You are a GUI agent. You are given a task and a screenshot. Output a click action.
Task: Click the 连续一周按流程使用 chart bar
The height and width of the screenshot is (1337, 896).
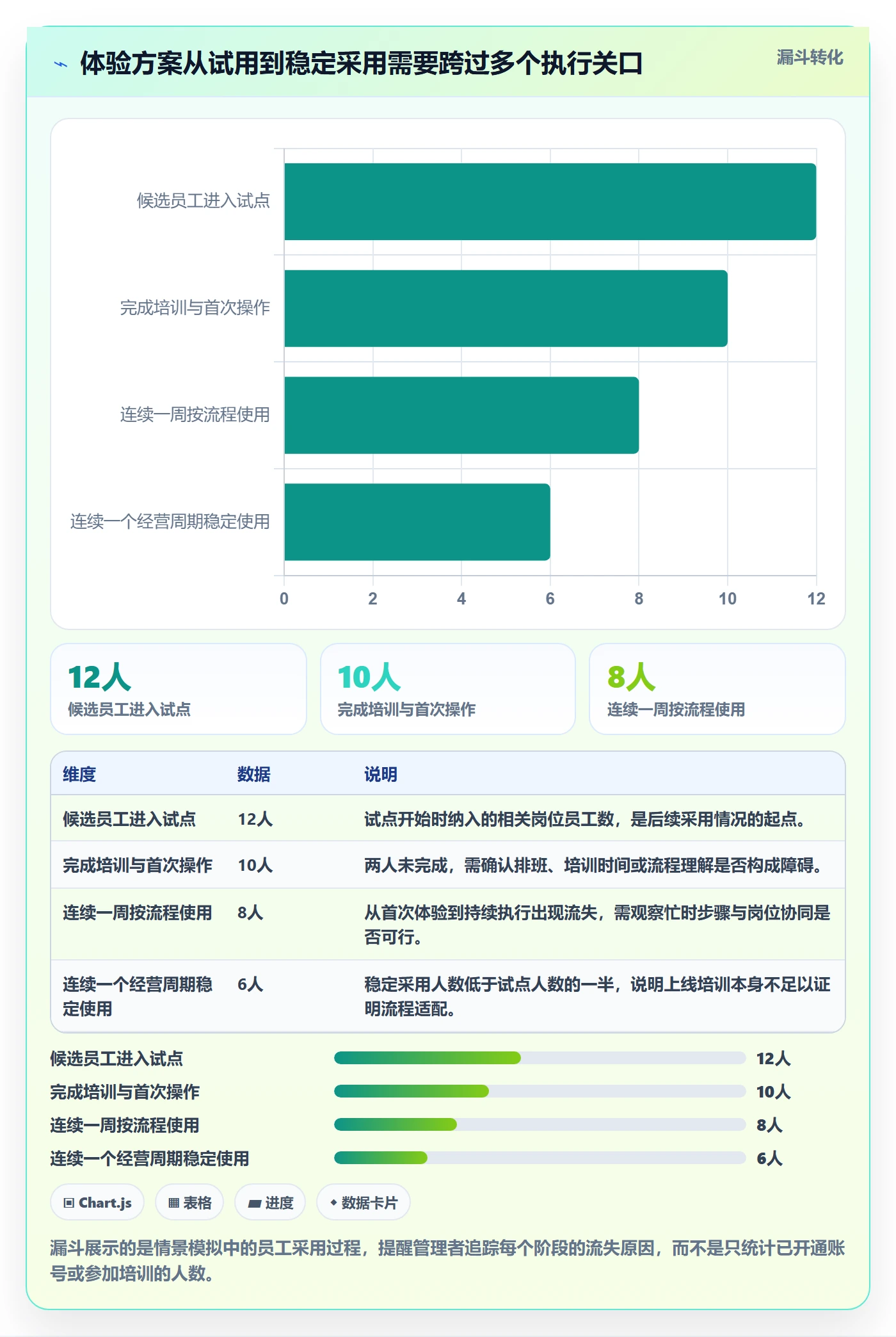[x=461, y=415]
